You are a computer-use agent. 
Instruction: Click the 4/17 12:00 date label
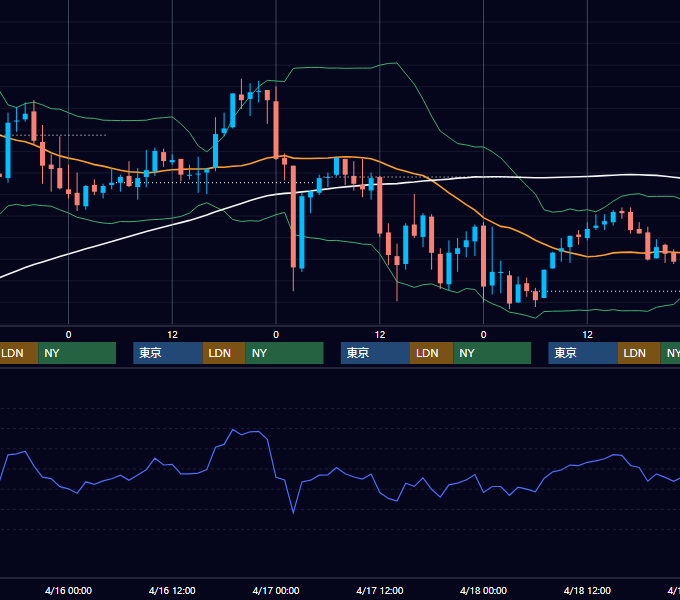pyautogui.click(x=379, y=590)
